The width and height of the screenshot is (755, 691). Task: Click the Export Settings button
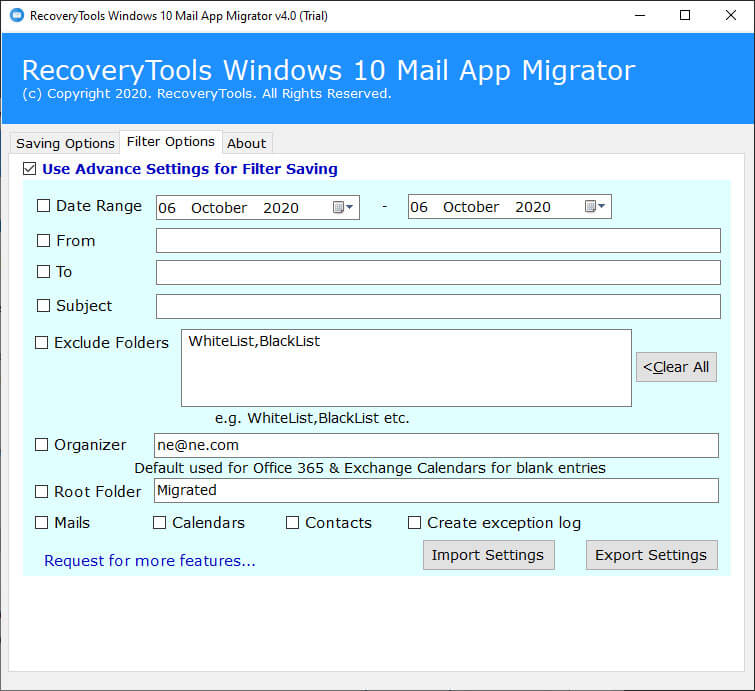point(651,555)
